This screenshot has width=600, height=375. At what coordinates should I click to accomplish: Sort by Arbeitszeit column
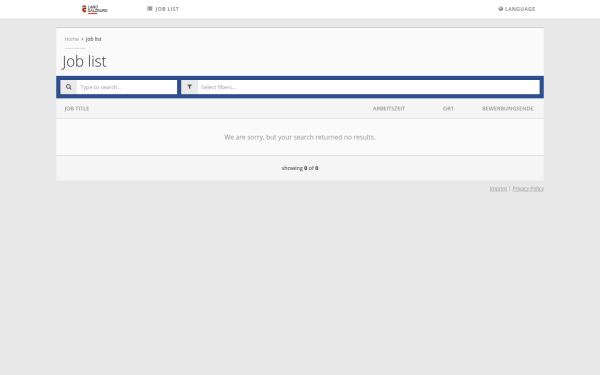389,109
